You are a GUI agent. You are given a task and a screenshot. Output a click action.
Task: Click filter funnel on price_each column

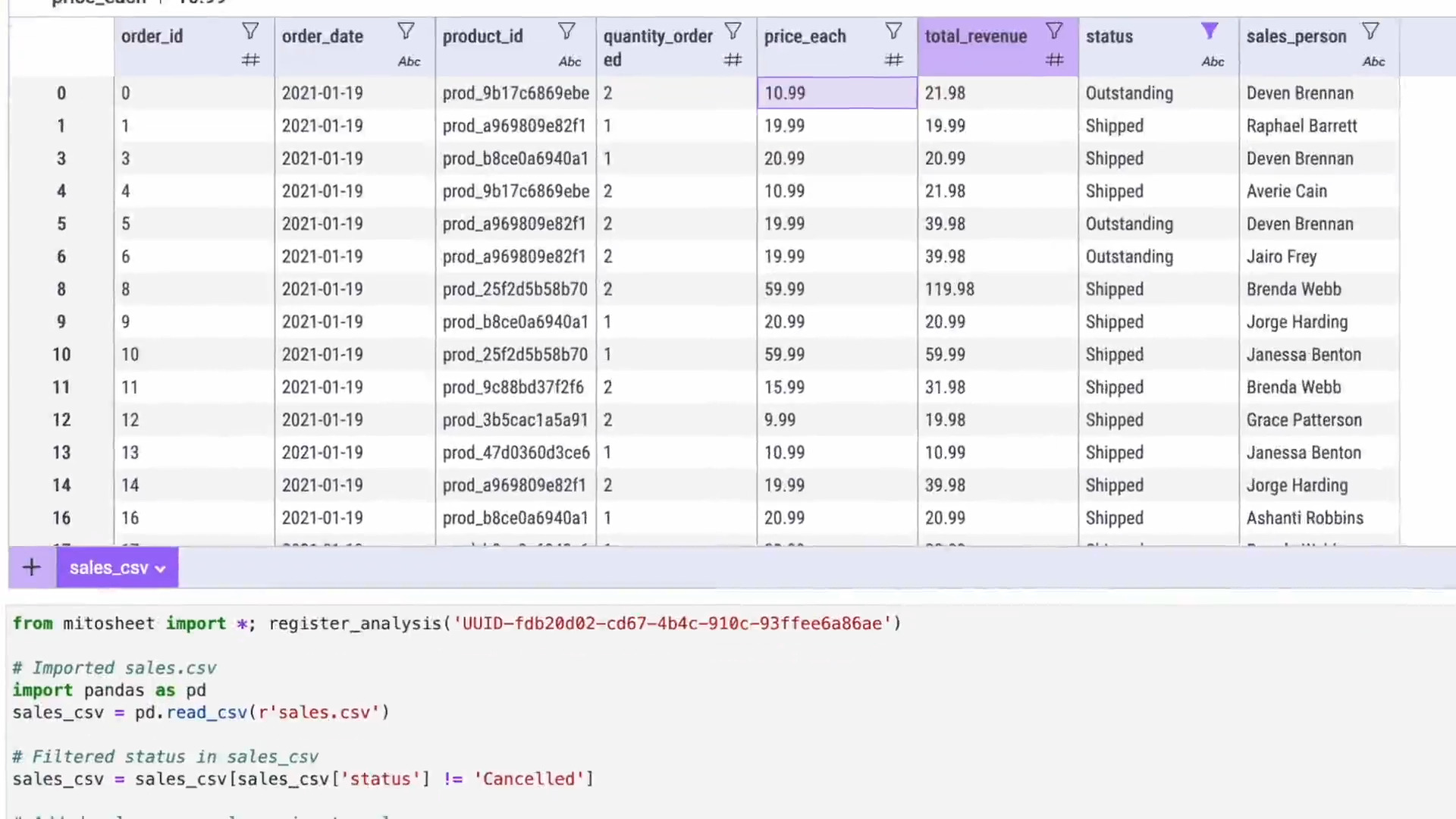tap(893, 31)
